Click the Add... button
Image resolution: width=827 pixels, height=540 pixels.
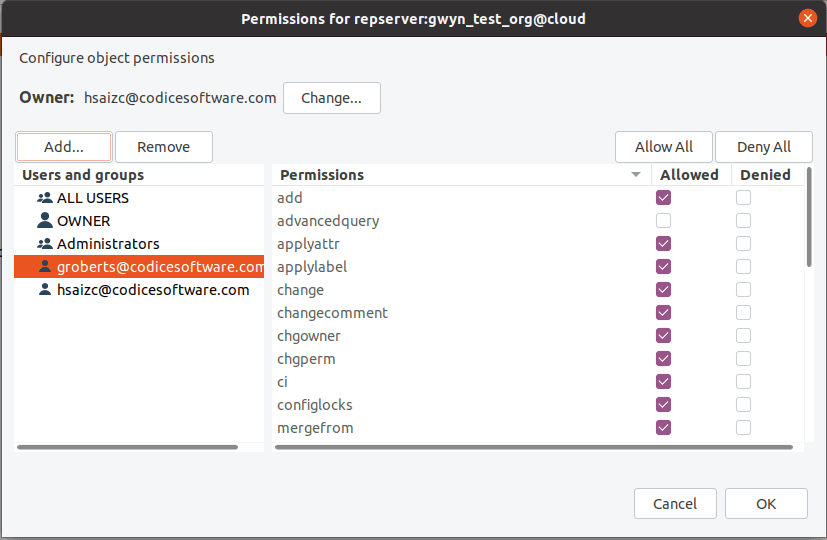[x=64, y=147]
